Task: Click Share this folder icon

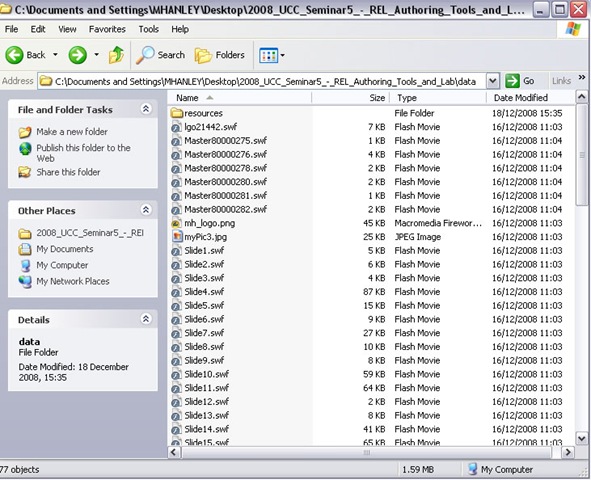Action: point(25,172)
